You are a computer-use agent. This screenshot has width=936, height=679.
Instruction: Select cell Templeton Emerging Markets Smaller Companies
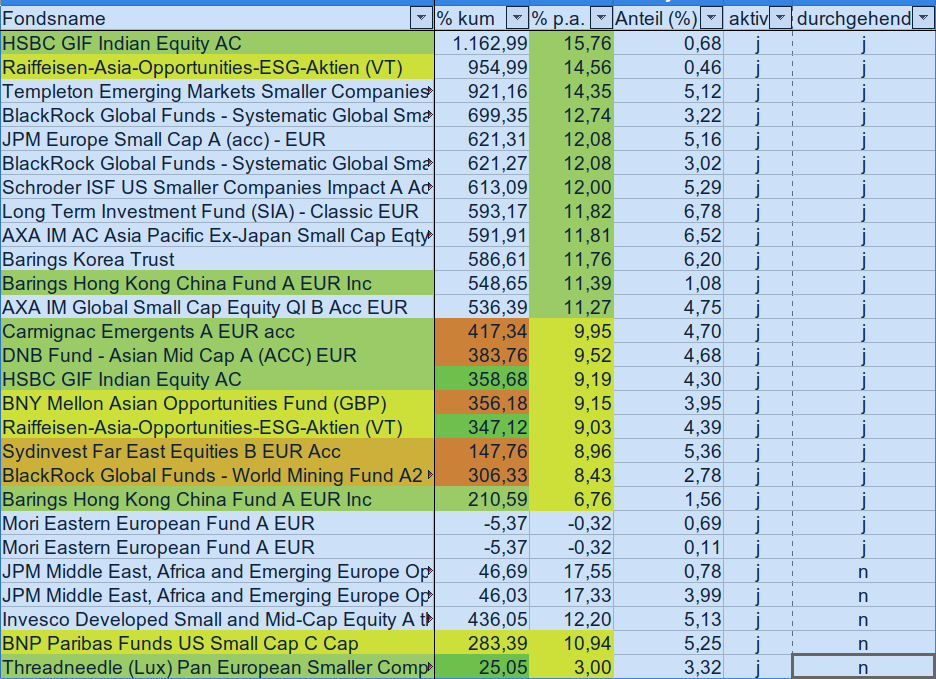point(217,91)
